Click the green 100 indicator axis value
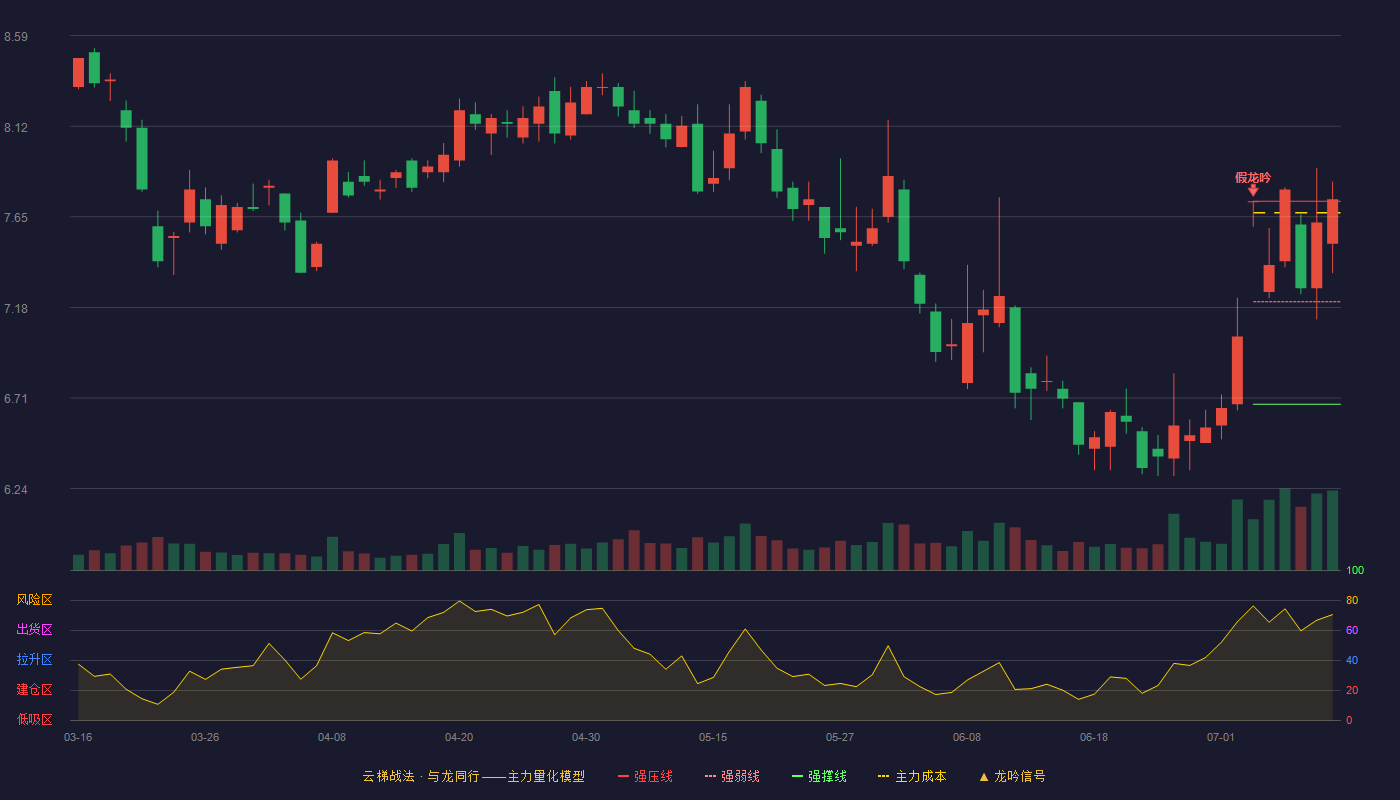Image resolution: width=1400 pixels, height=800 pixels. click(x=1355, y=571)
